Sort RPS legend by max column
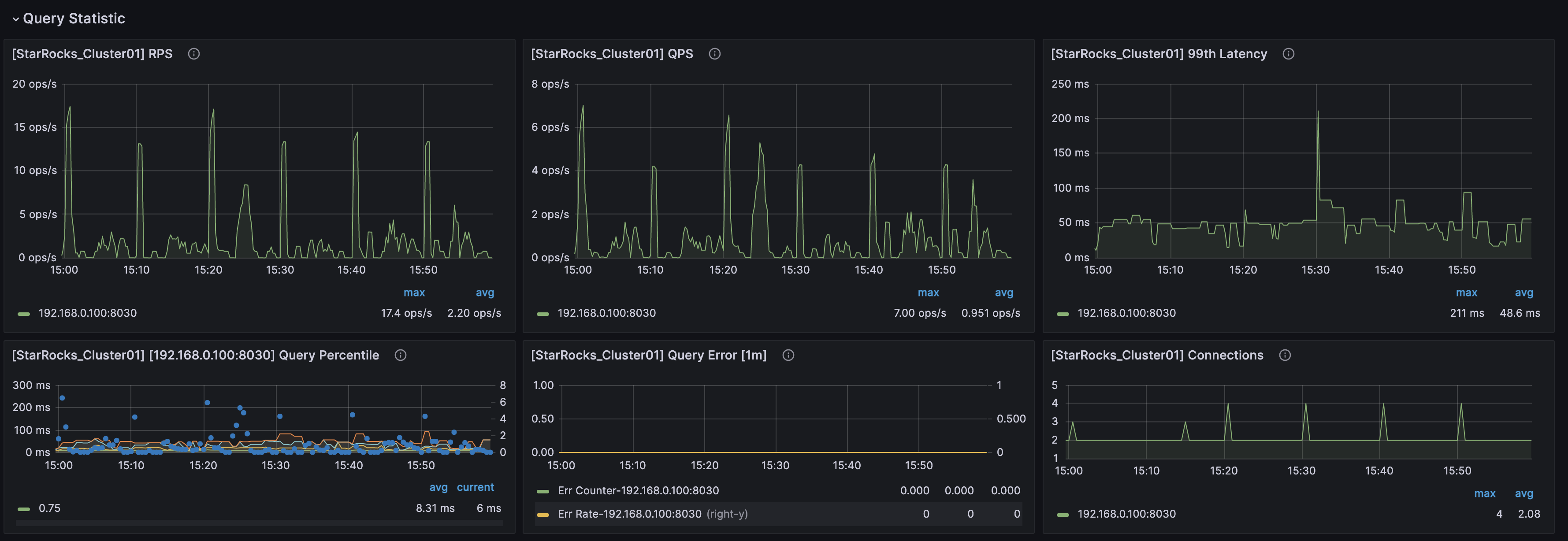Viewport: 1568px width, 541px height. coord(414,293)
